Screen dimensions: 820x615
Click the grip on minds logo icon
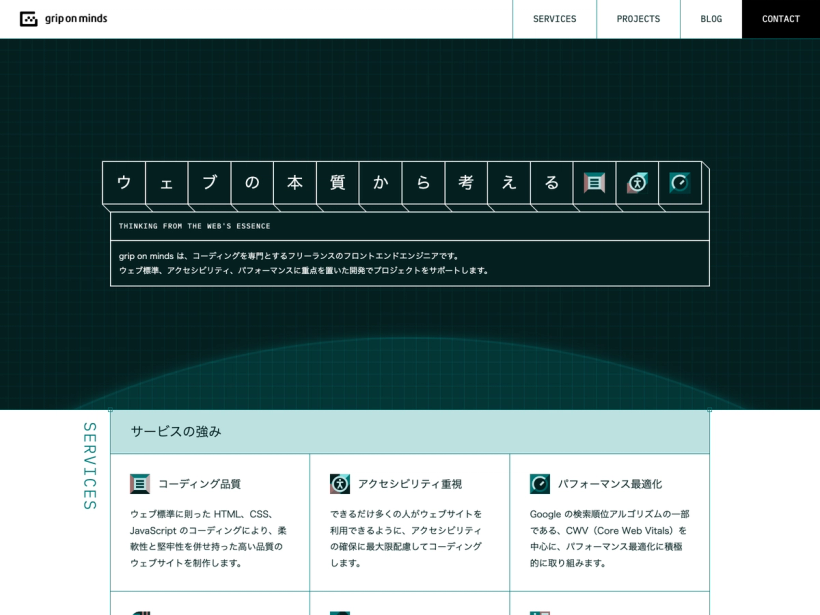pos(28,19)
